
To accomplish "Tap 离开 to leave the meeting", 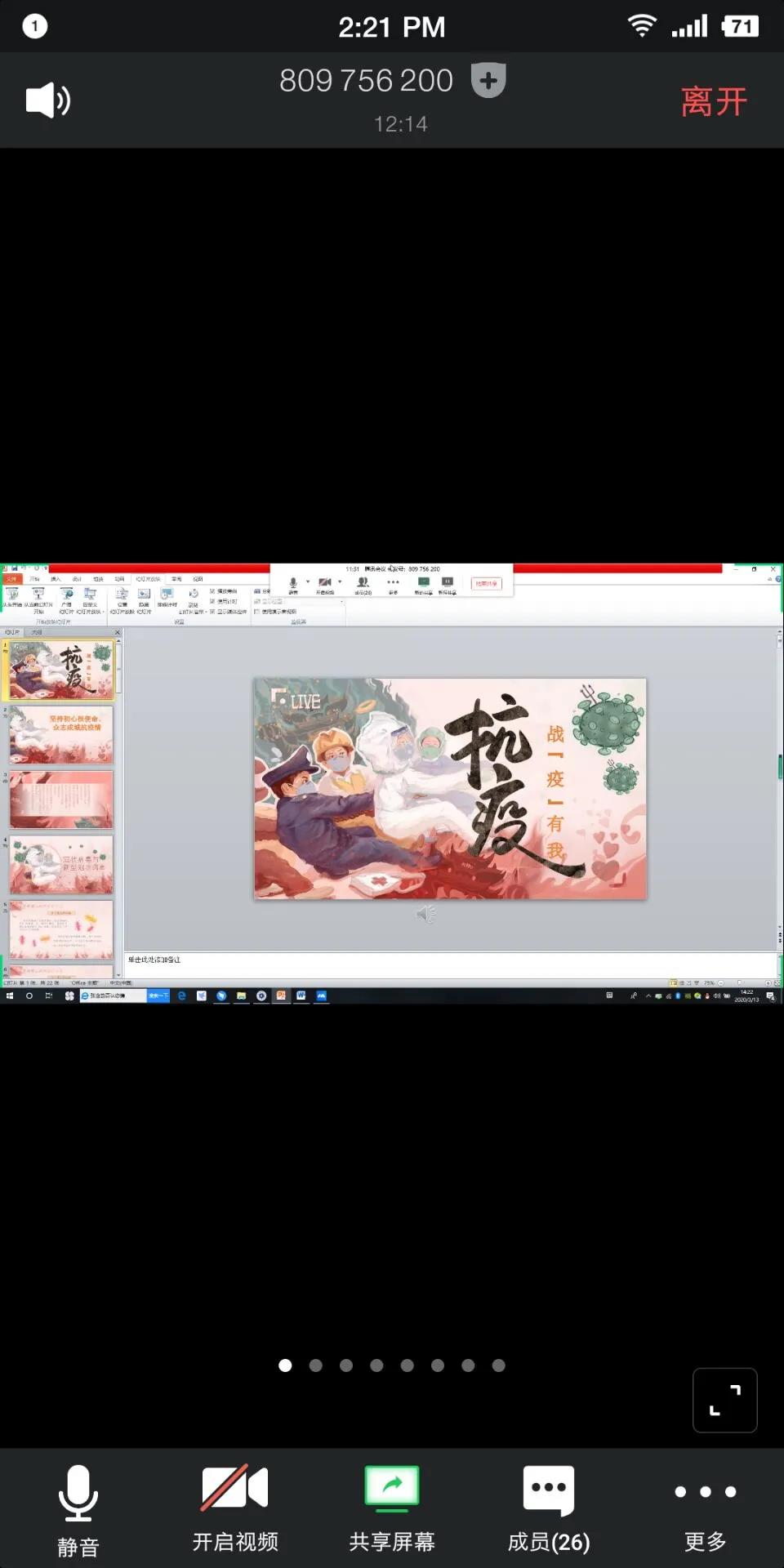I will coord(714,101).
